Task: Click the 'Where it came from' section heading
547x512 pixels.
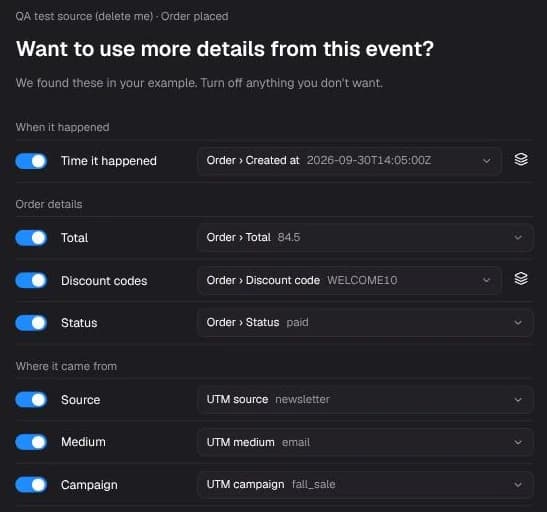Action: tap(66, 366)
